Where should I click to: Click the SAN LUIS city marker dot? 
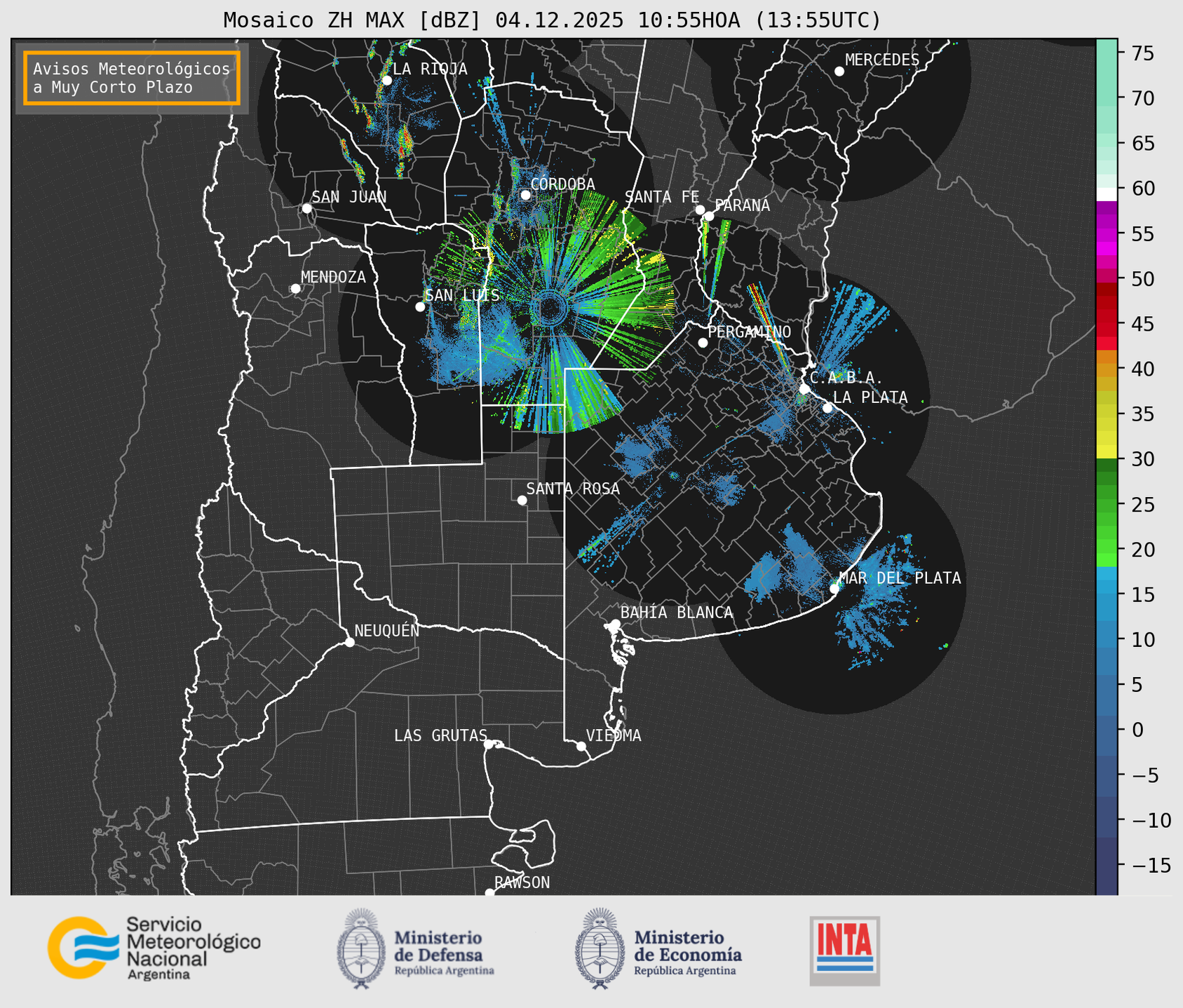pyautogui.click(x=420, y=307)
